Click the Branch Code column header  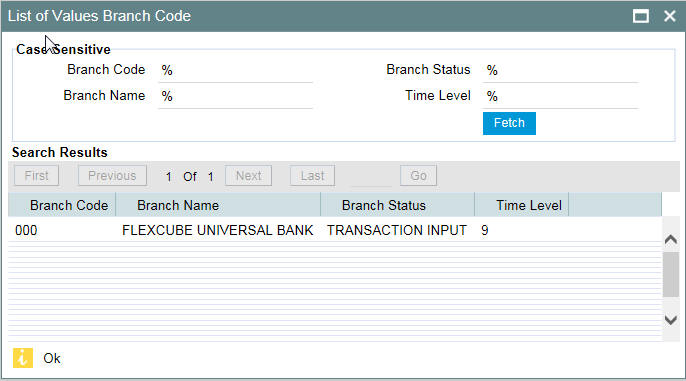click(62, 205)
